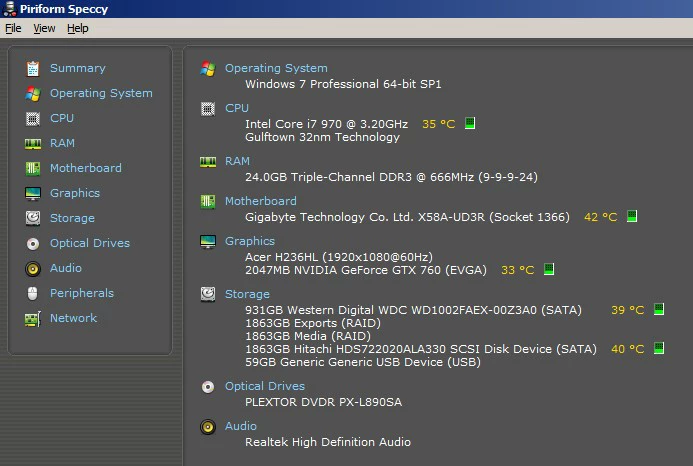693x466 pixels.
Task: Click the Audio speaker icon in sidebar
Action: tap(33, 269)
